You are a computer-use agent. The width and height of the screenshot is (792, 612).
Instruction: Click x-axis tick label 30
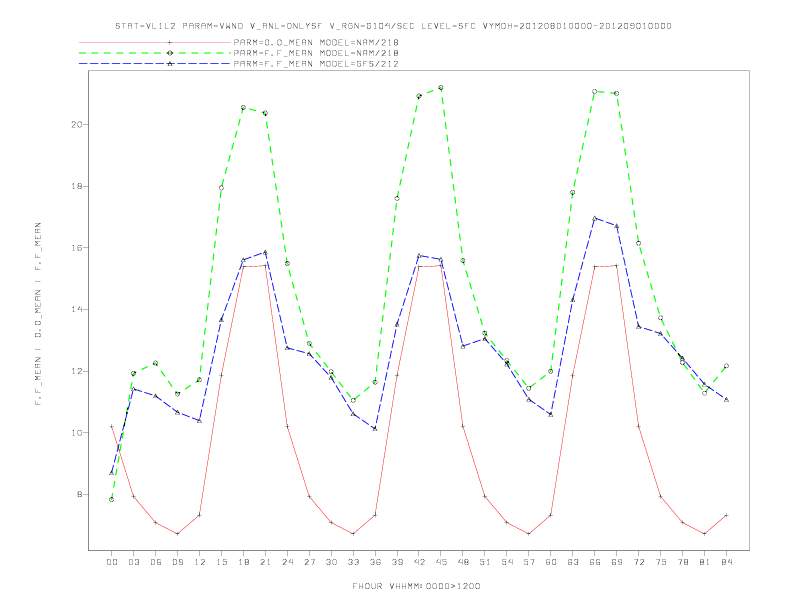point(331,562)
